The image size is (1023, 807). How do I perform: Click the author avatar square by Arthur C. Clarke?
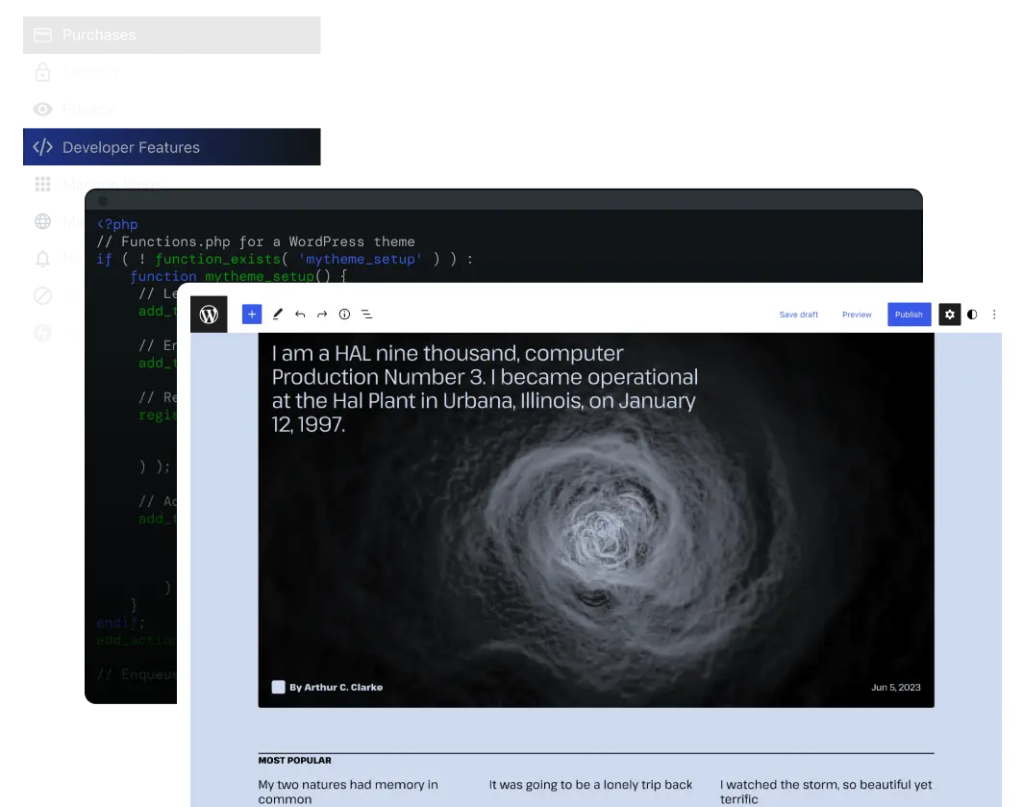click(x=279, y=687)
